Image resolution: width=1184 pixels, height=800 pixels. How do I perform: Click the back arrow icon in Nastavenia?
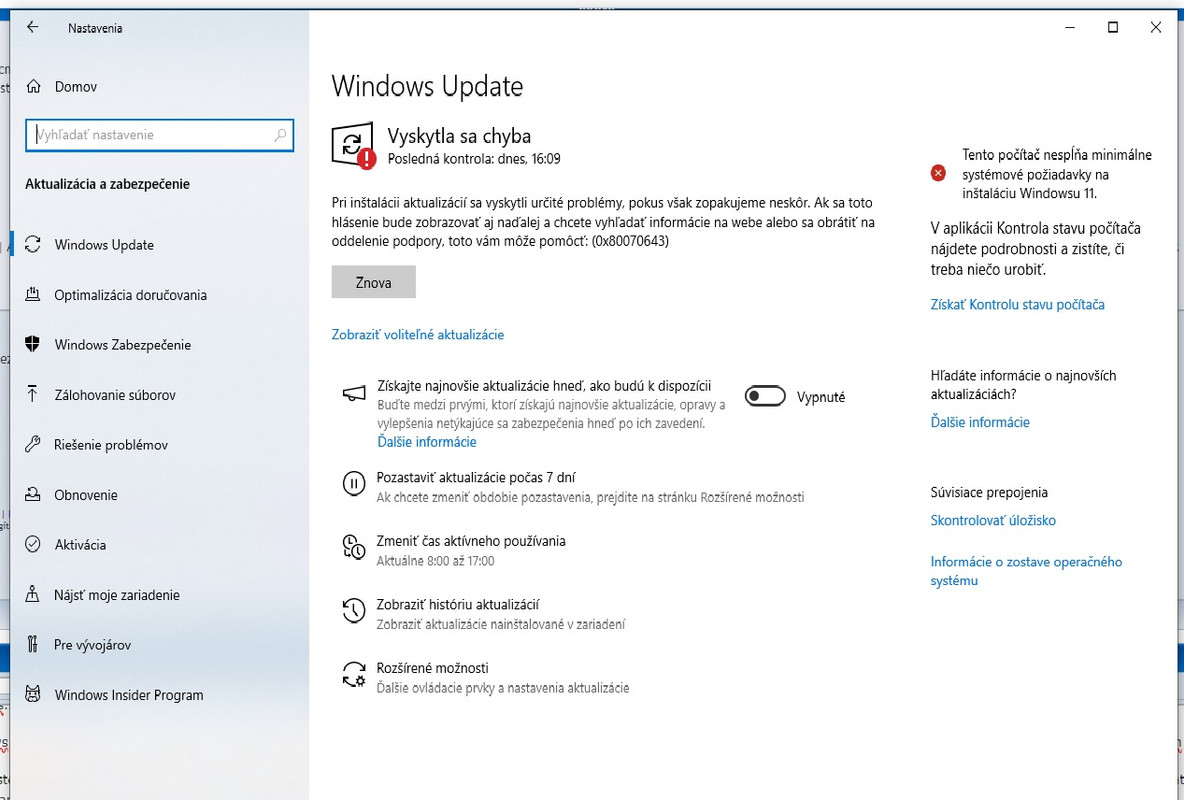click(x=32, y=27)
